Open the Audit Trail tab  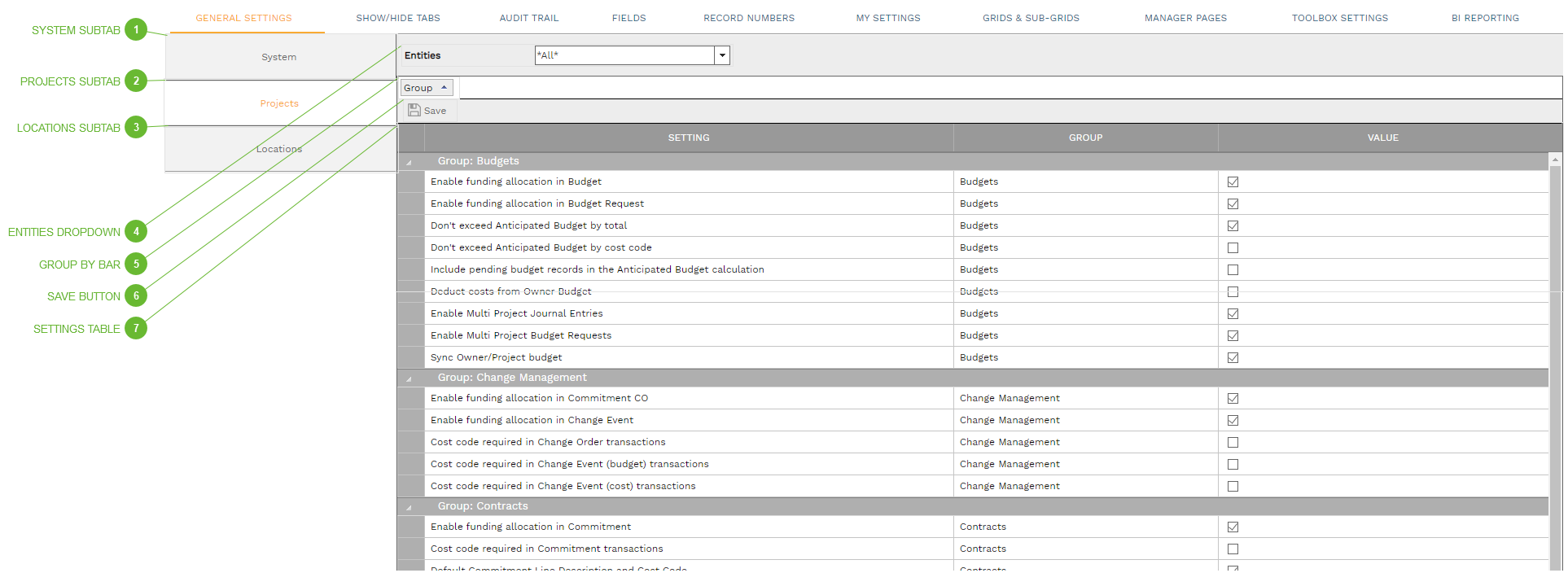click(529, 18)
